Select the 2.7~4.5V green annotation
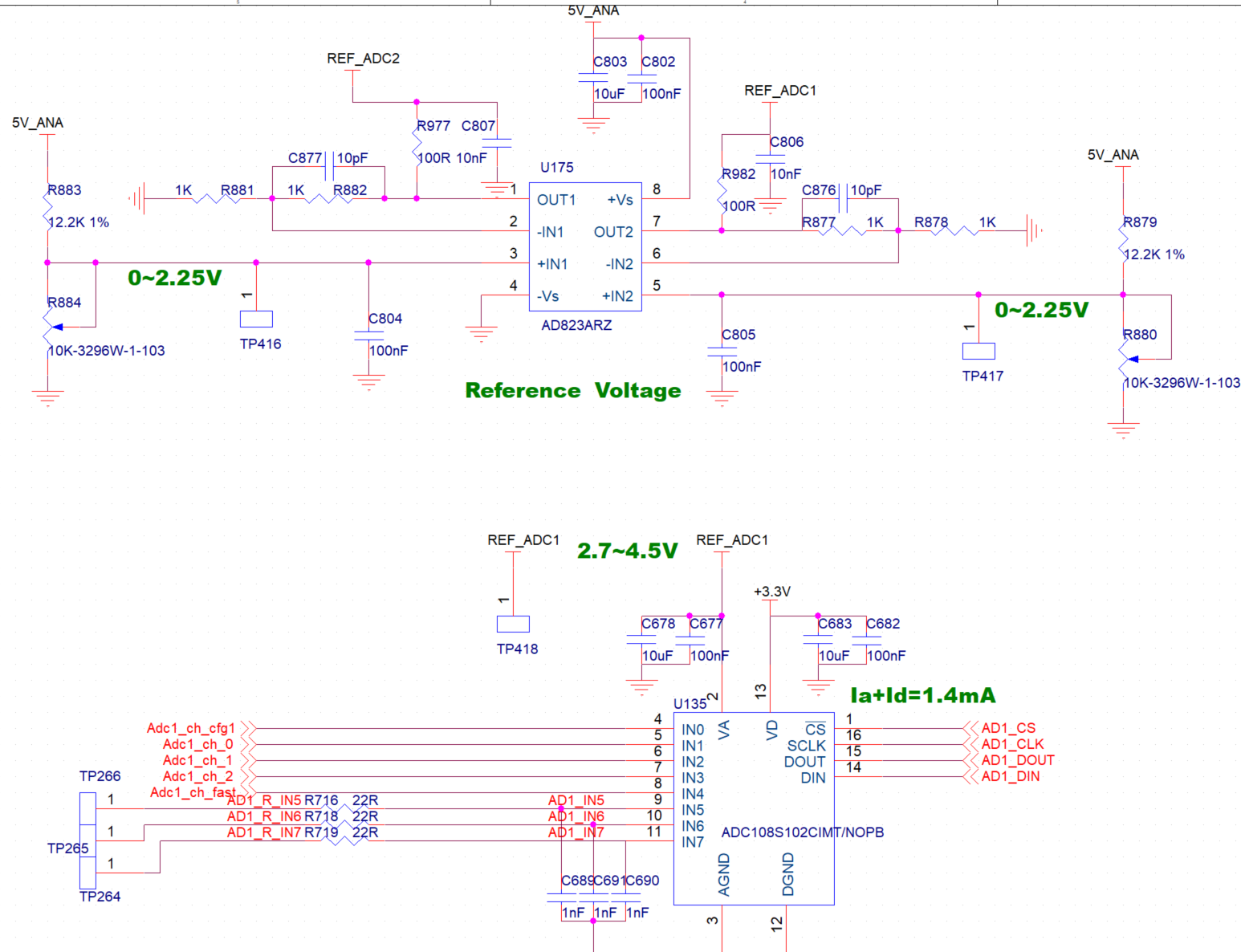Image resolution: width=1241 pixels, height=952 pixels. (628, 551)
